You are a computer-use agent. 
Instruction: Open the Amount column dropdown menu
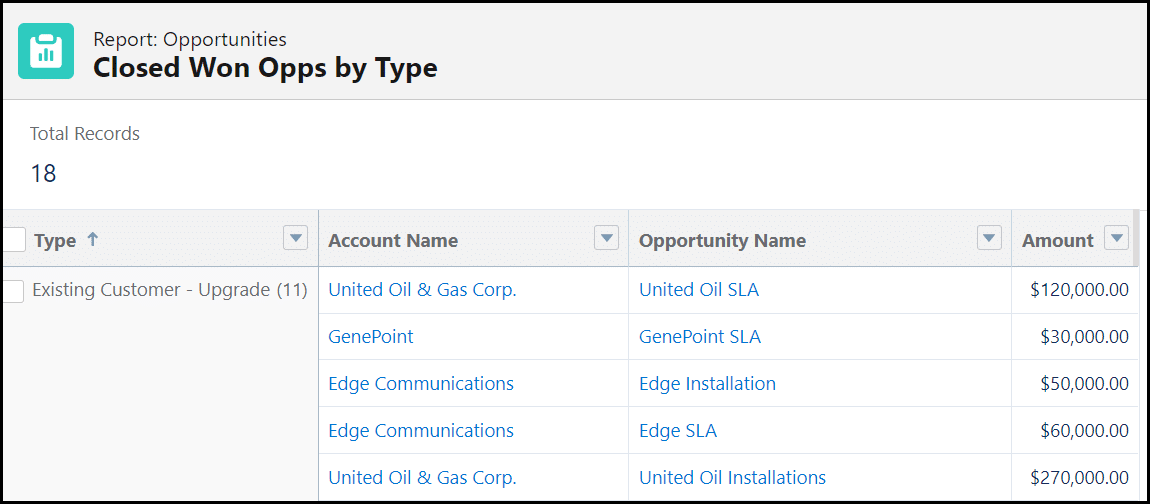point(1116,238)
